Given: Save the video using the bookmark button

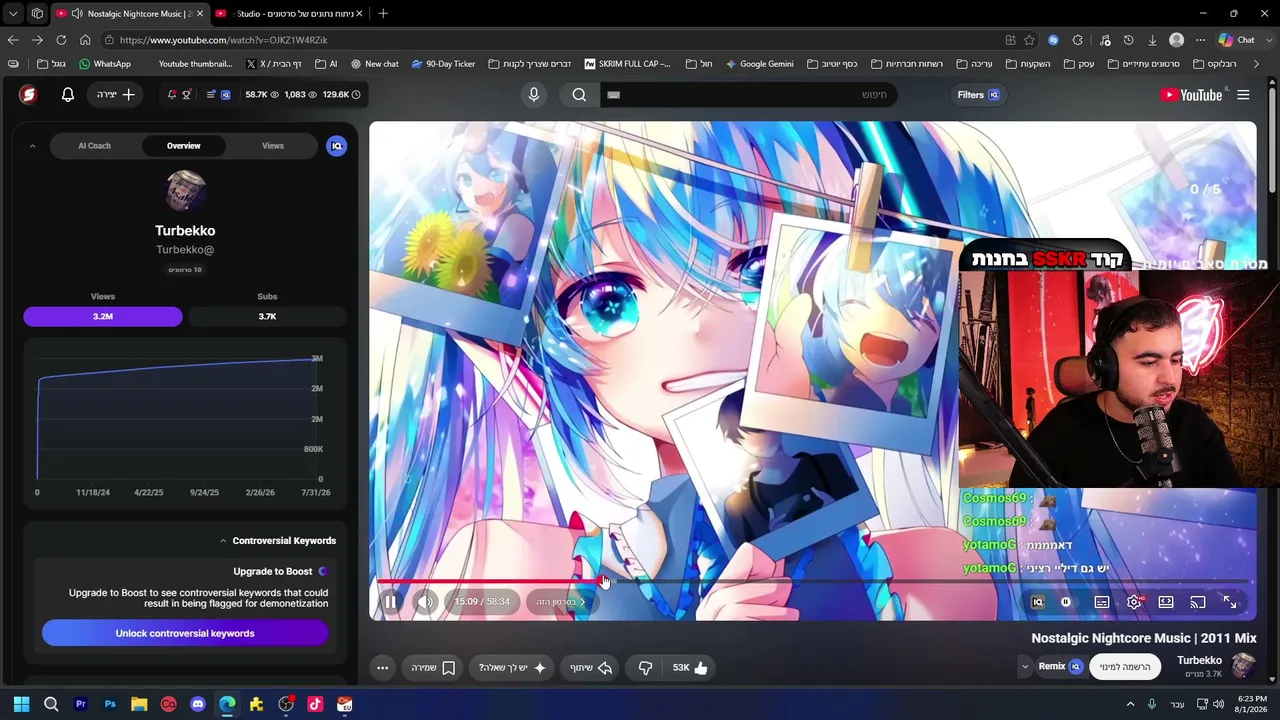Looking at the screenshot, I should (434, 668).
